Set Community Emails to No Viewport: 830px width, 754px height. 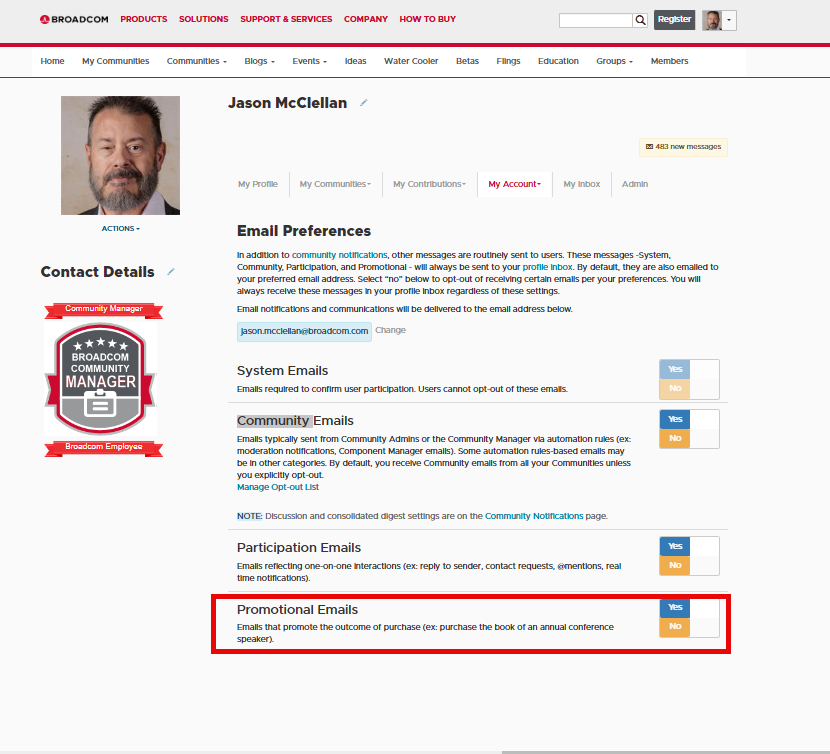(x=675, y=438)
